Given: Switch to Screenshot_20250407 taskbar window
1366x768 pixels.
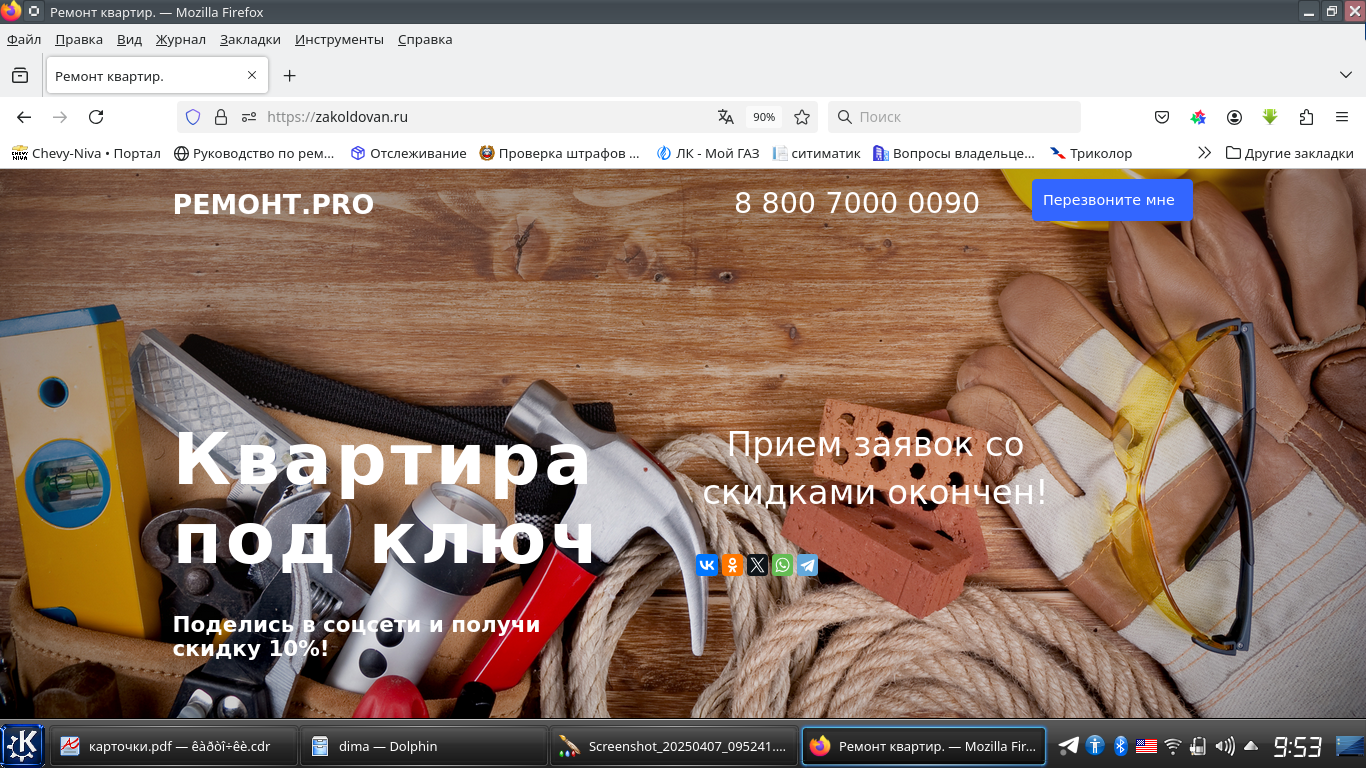Looking at the screenshot, I should [x=674, y=746].
